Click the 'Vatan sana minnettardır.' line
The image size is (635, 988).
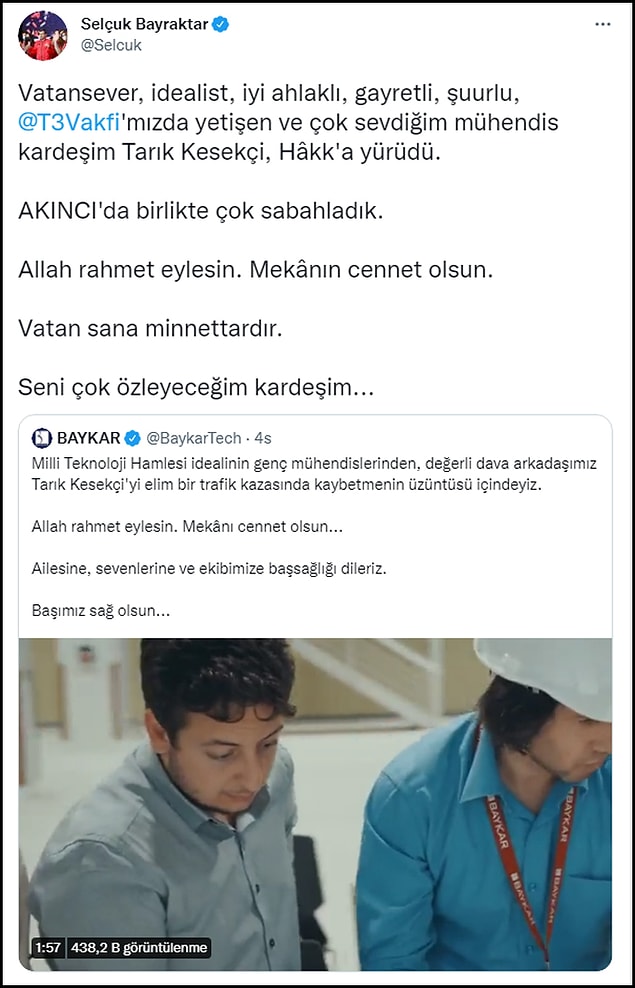tap(150, 328)
